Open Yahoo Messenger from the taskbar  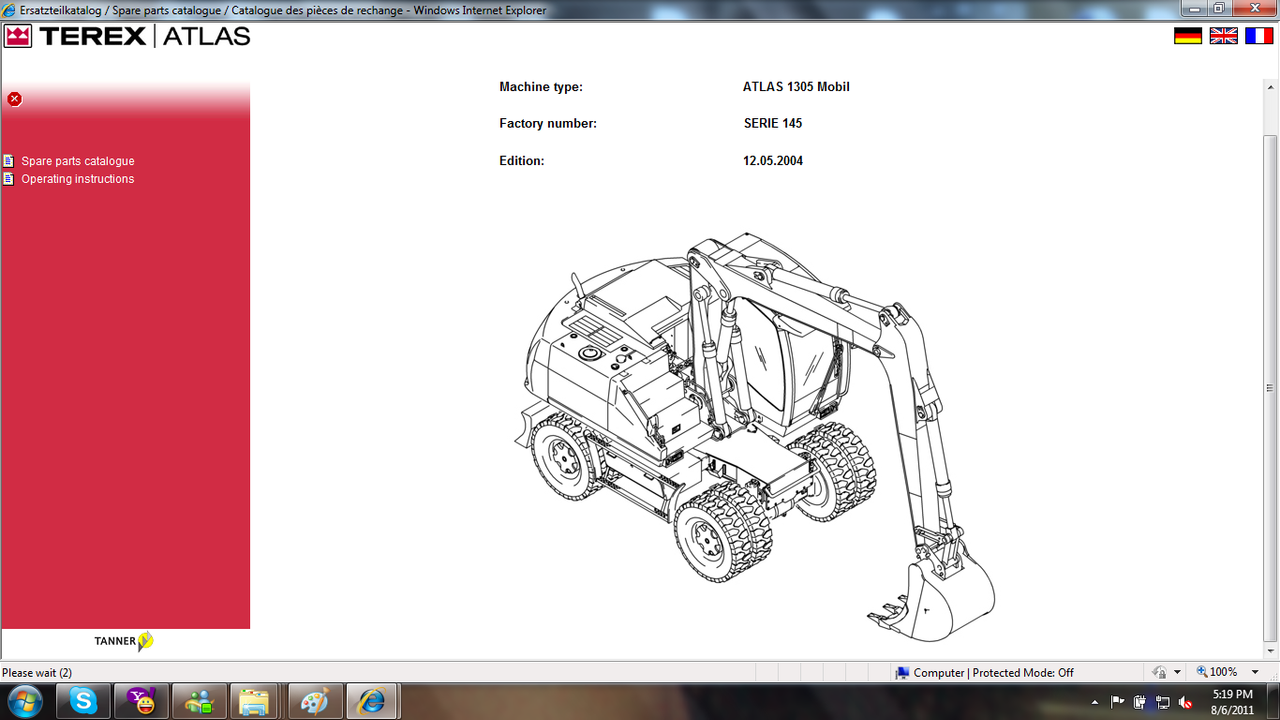click(141, 702)
